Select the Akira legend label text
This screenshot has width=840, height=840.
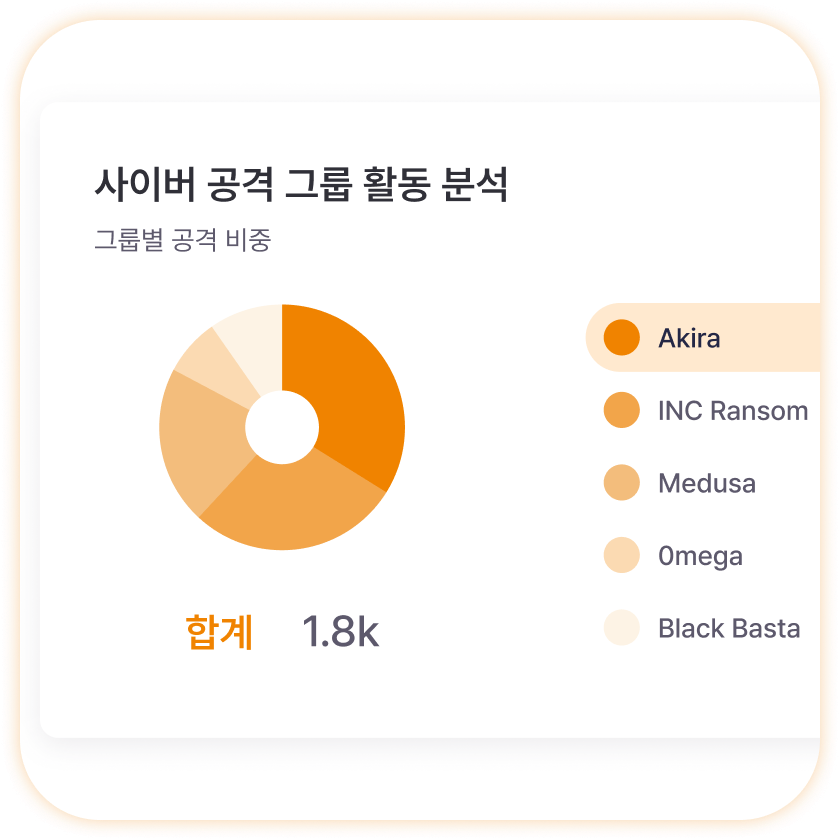click(689, 338)
